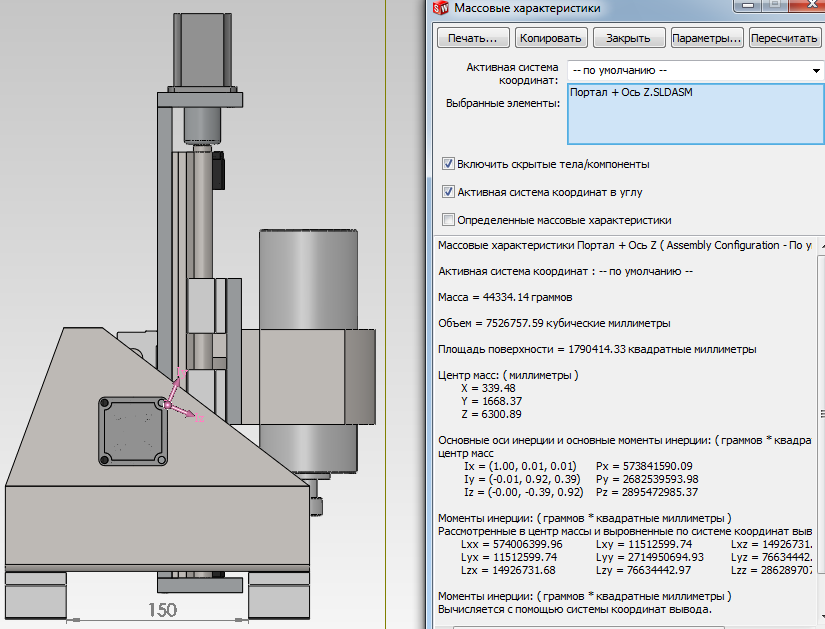The image size is (825, 629).
Task: Click the 150 dimension value
Action: (x=163, y=610)
